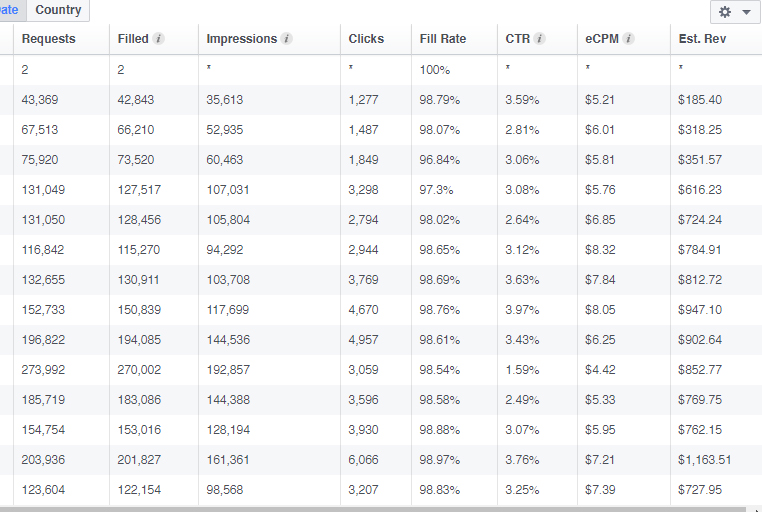The width and height of the screenshot is (762, 512).
Task: Click the 6,066 clicks cell
Action: coord(363,460)
